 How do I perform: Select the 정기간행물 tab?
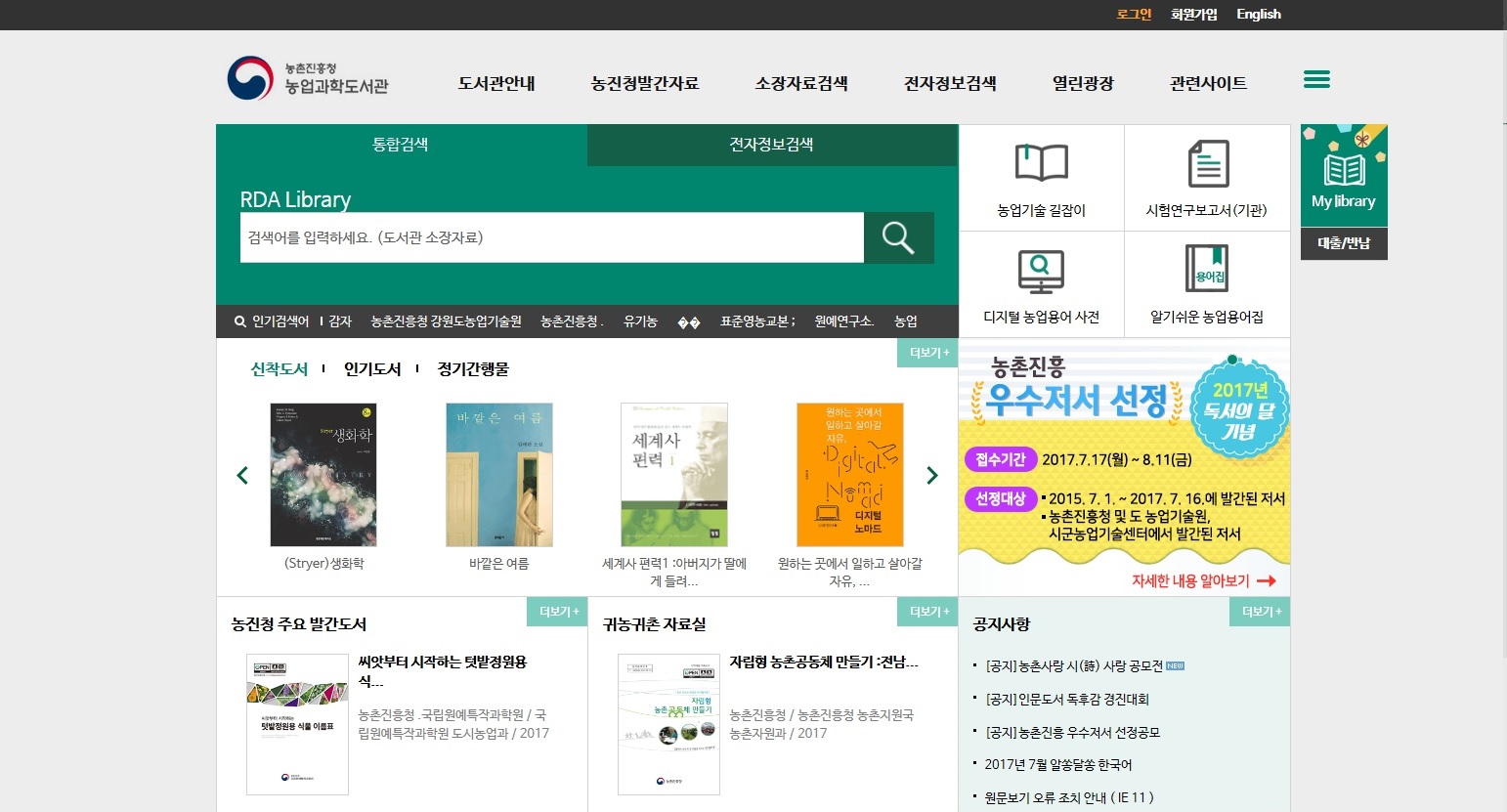click(x=473, y=369)
